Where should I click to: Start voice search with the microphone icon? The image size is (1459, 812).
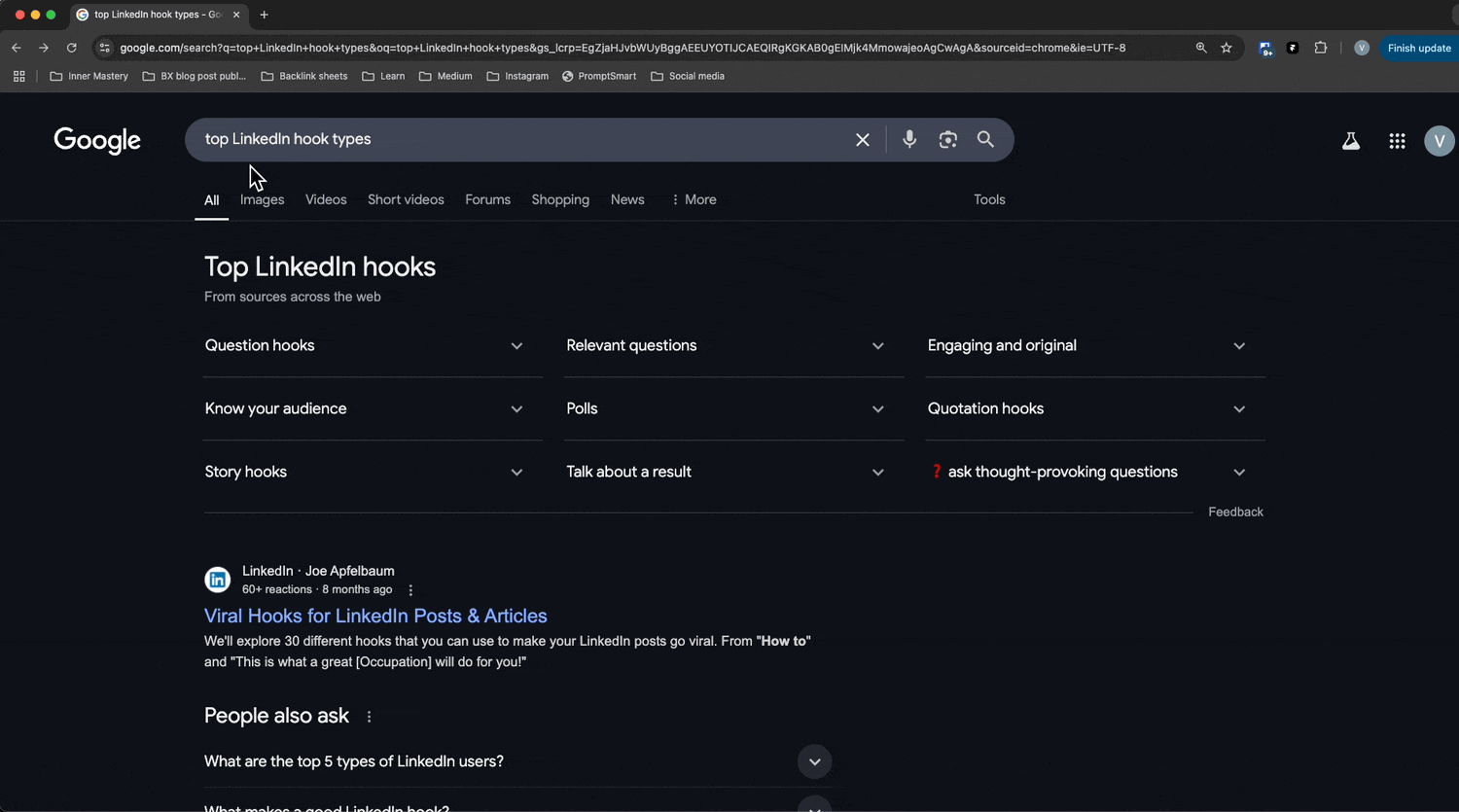[x=909, y=139]
